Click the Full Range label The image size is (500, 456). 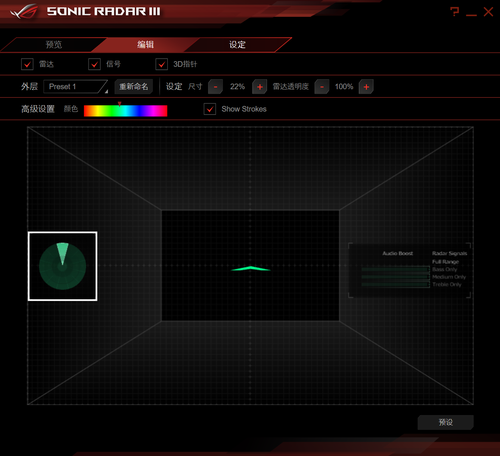pyautogui.click(x=445, y=262)
